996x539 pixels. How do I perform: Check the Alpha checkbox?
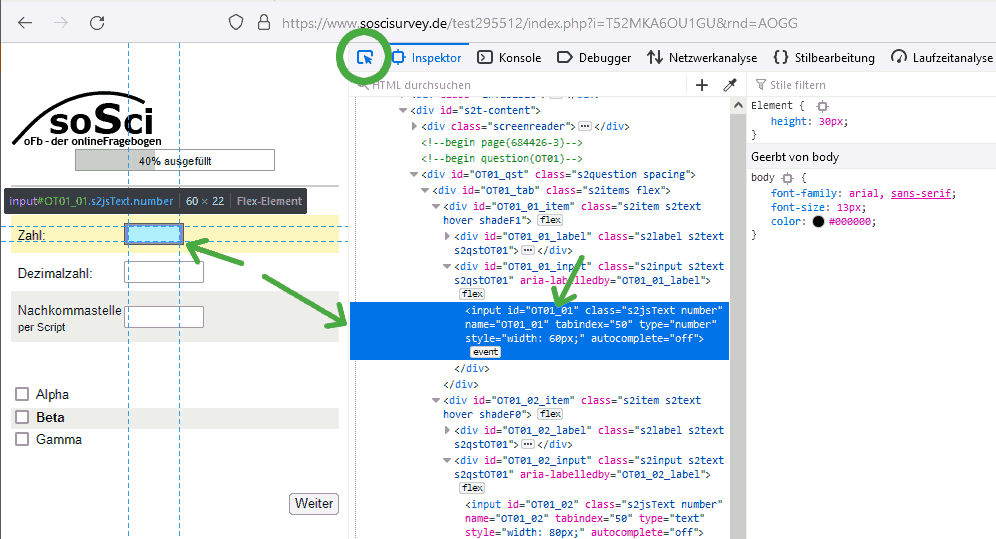tap(22, 394)
